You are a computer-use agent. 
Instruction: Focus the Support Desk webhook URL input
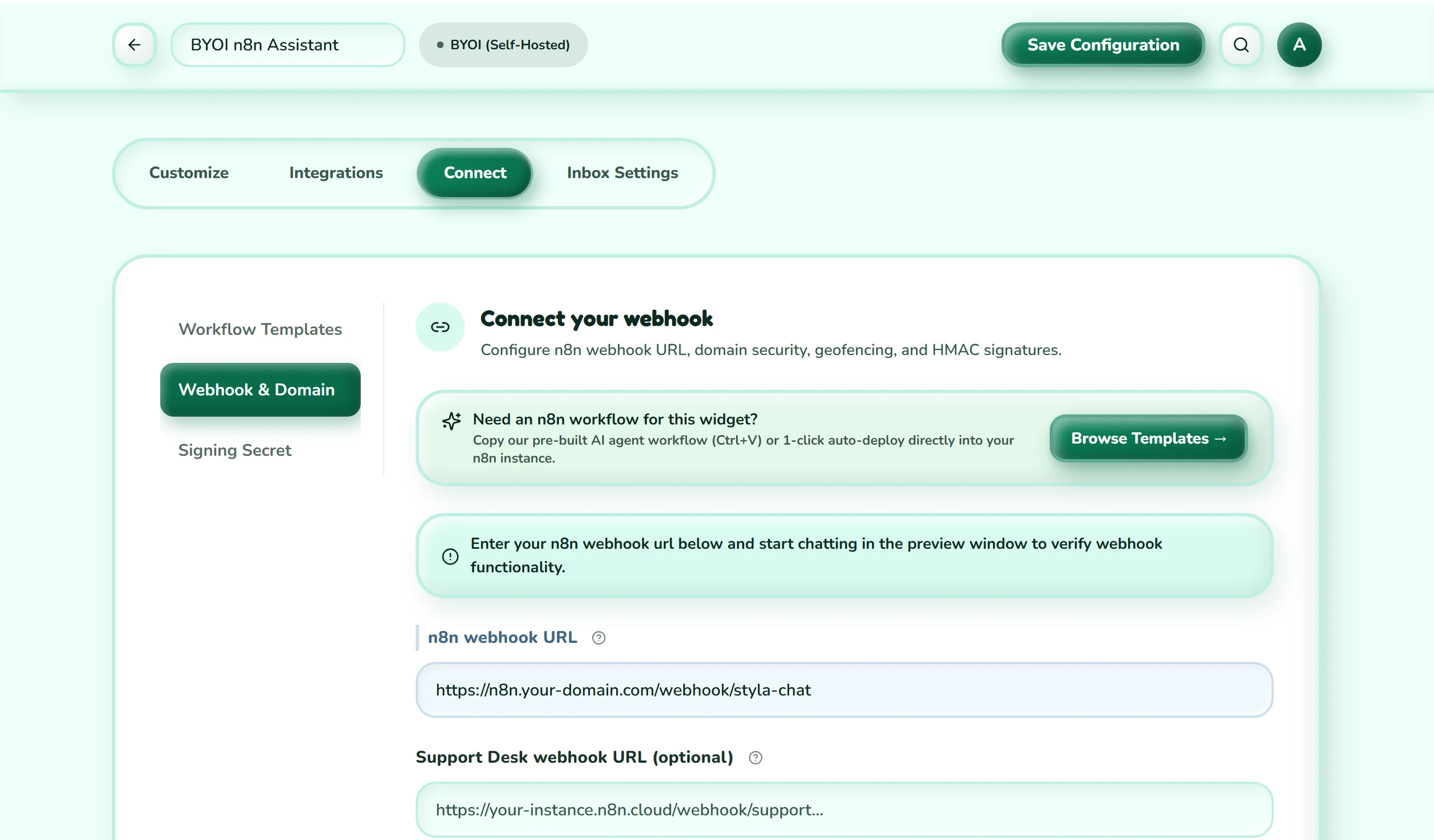(844, 810)
